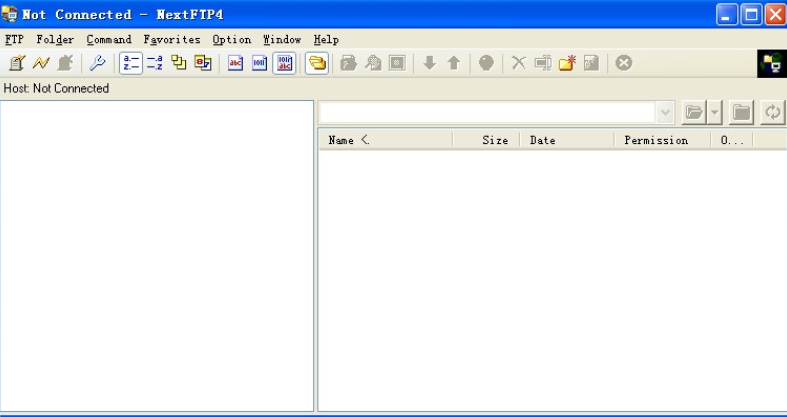Viewport: 787px width, 417px height.
Task: Click the Permission column header
Action: (x=656, y=141)
